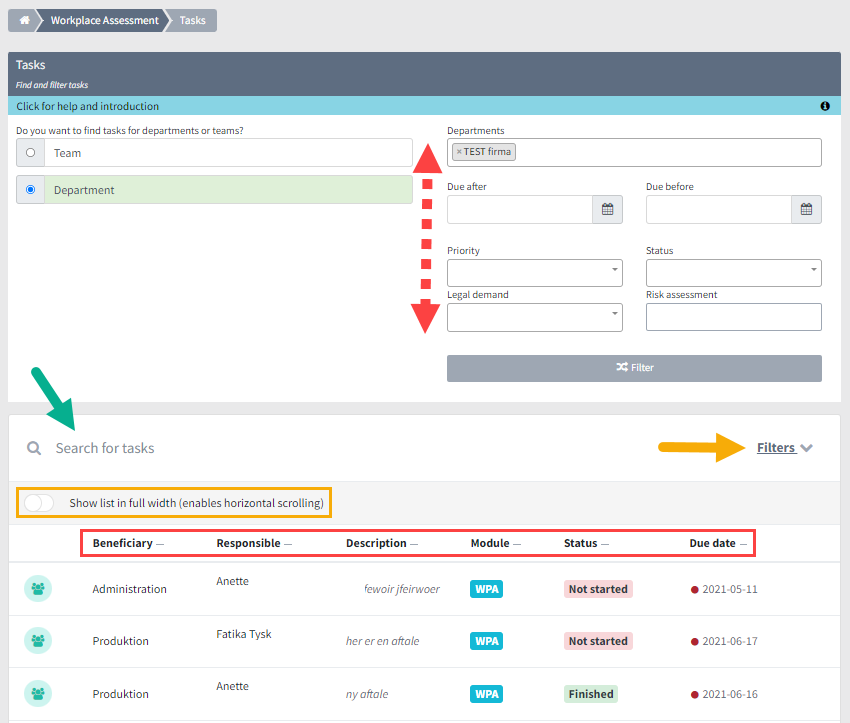This screenshot has height=723, width=850.
Task: Click the Administration row group icon
Action: [38, 589]
